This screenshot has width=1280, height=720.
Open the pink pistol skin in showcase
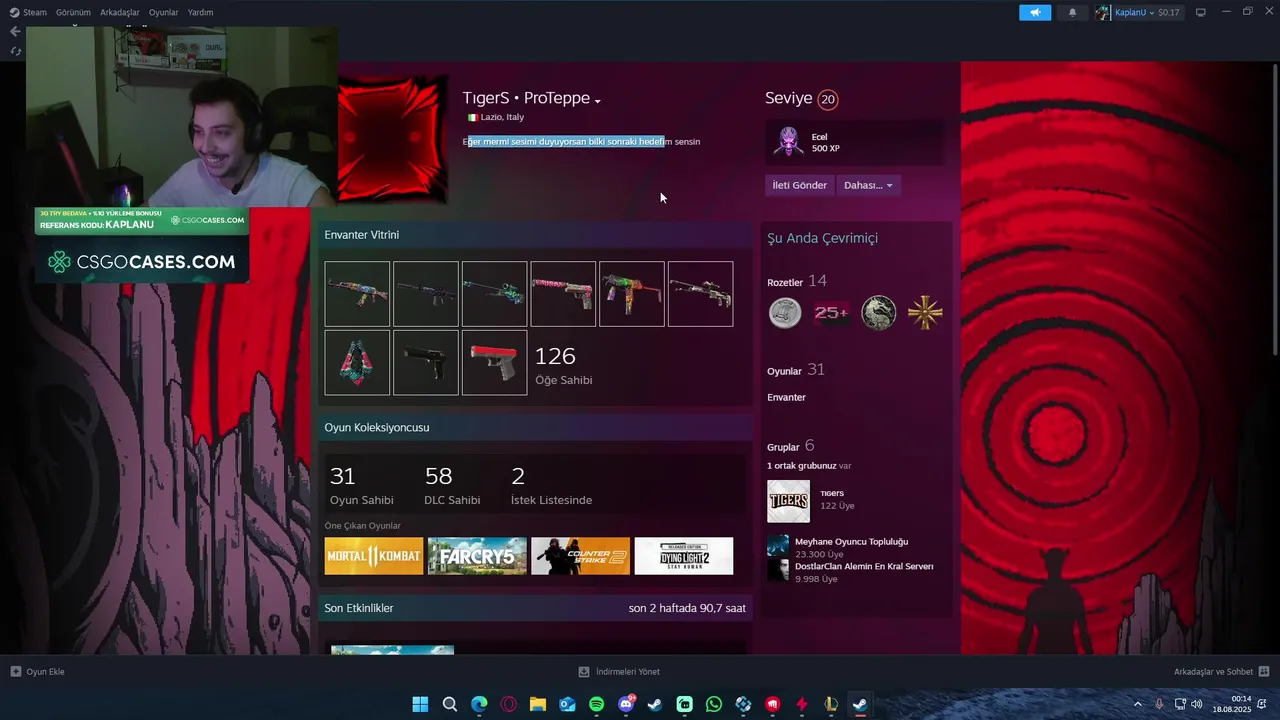[x=563, y=294]
